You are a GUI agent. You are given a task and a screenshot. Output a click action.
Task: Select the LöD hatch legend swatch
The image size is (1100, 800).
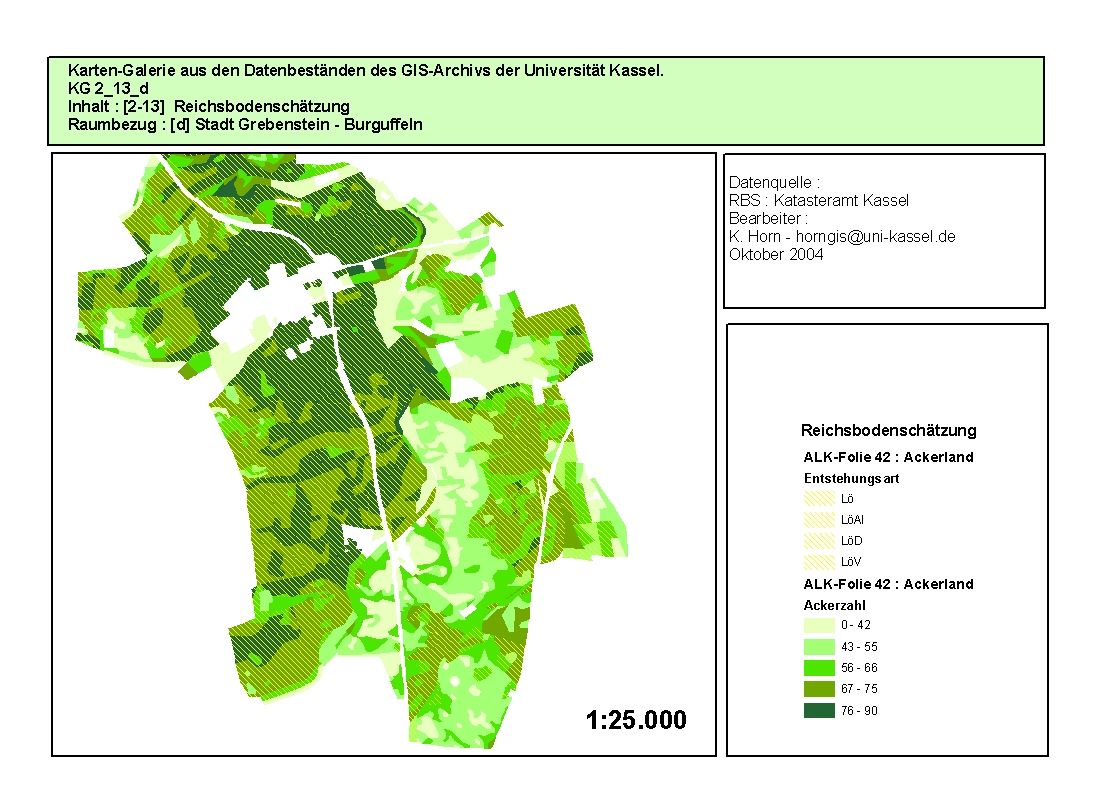coord(819,540)
